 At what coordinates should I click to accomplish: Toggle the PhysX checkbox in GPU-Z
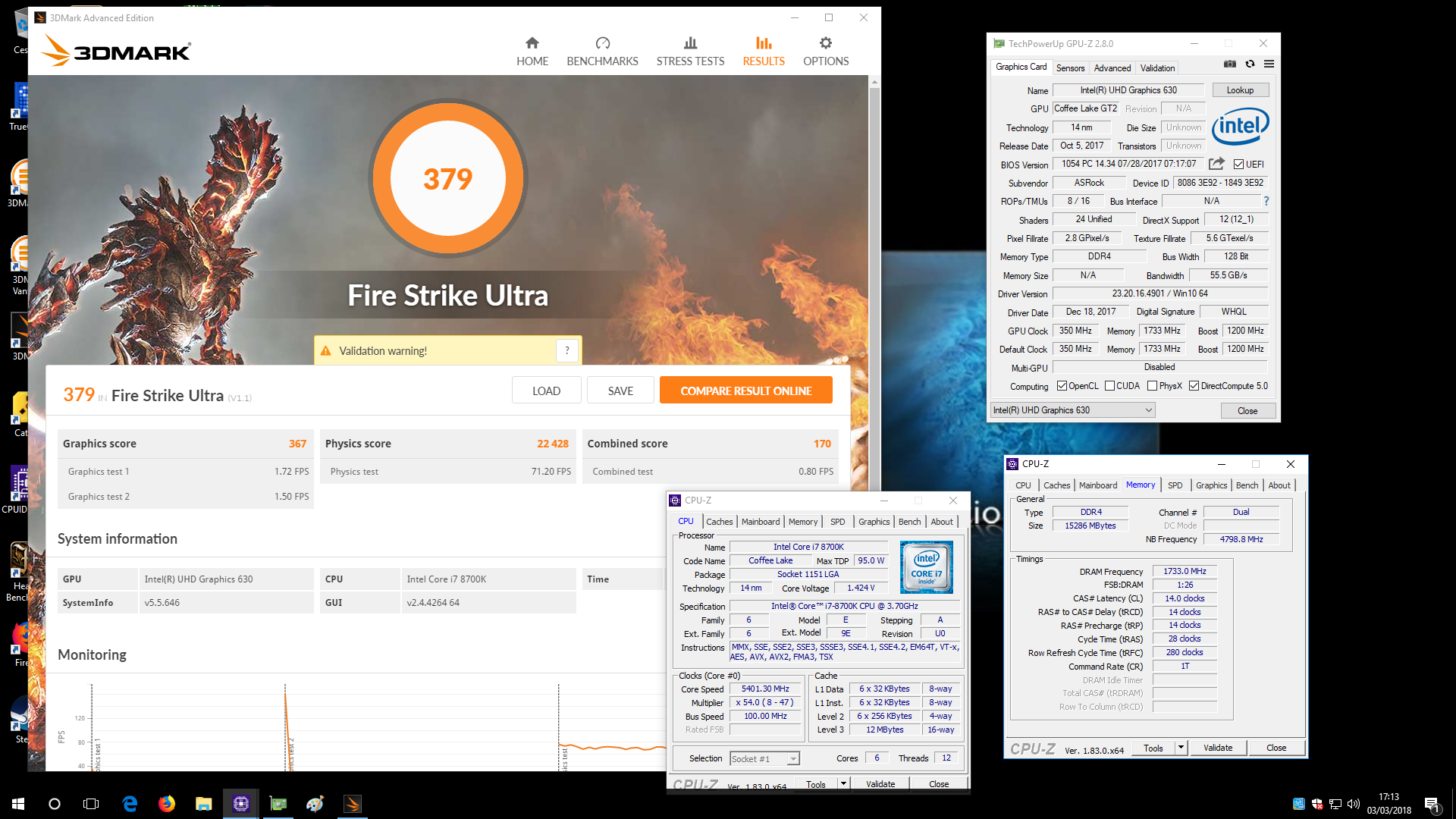1153,386
